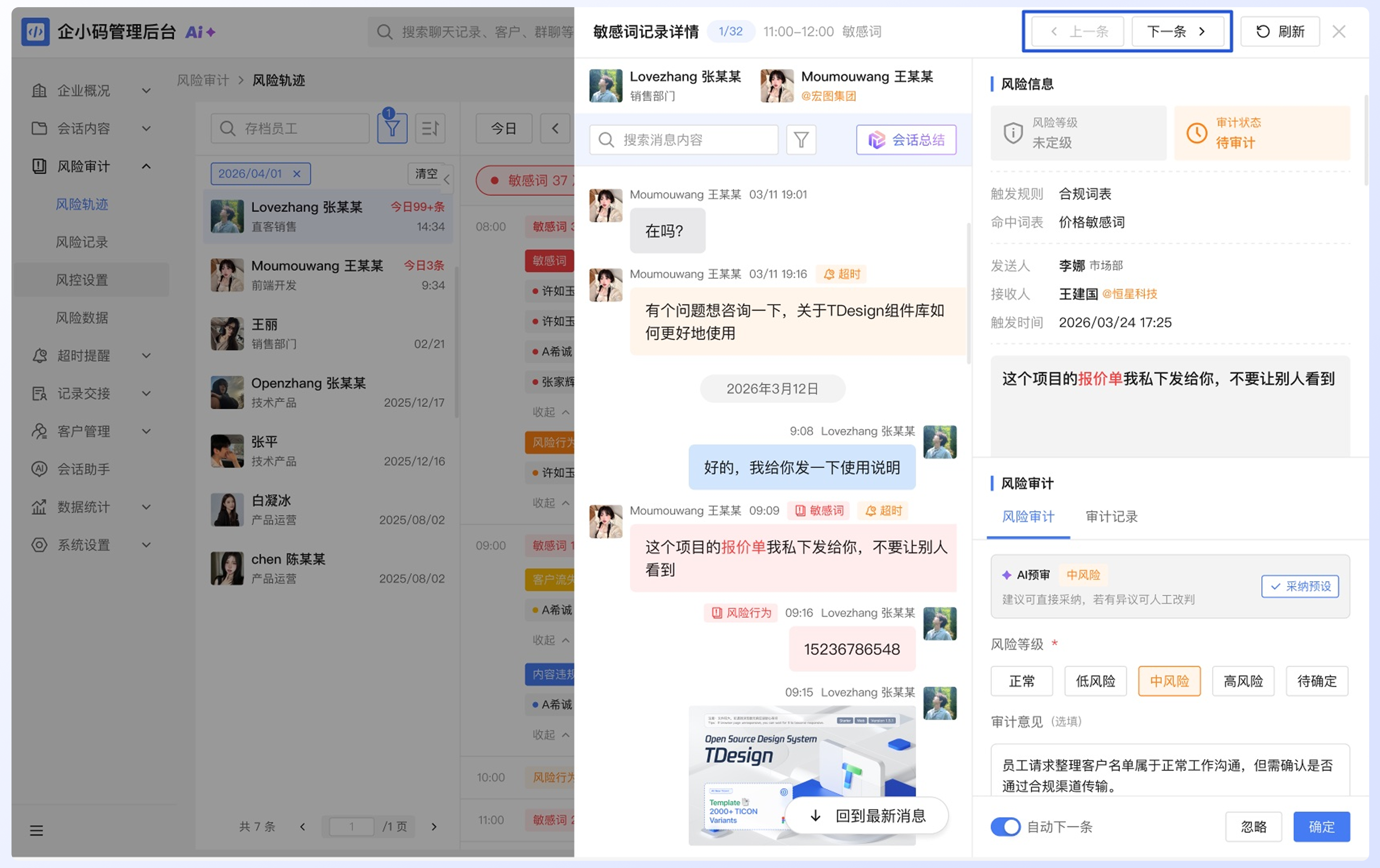
Task: Collapse 风险审计 sidebar menu
Action: pyautogui.click(x=91, y=166)
